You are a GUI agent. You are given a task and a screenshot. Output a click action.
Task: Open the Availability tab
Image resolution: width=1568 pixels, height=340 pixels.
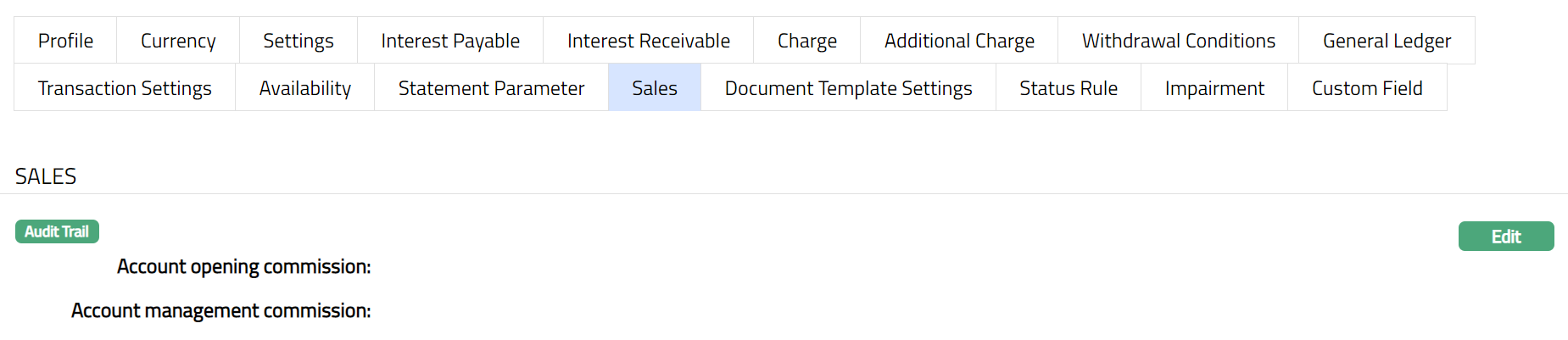(305, 88)
